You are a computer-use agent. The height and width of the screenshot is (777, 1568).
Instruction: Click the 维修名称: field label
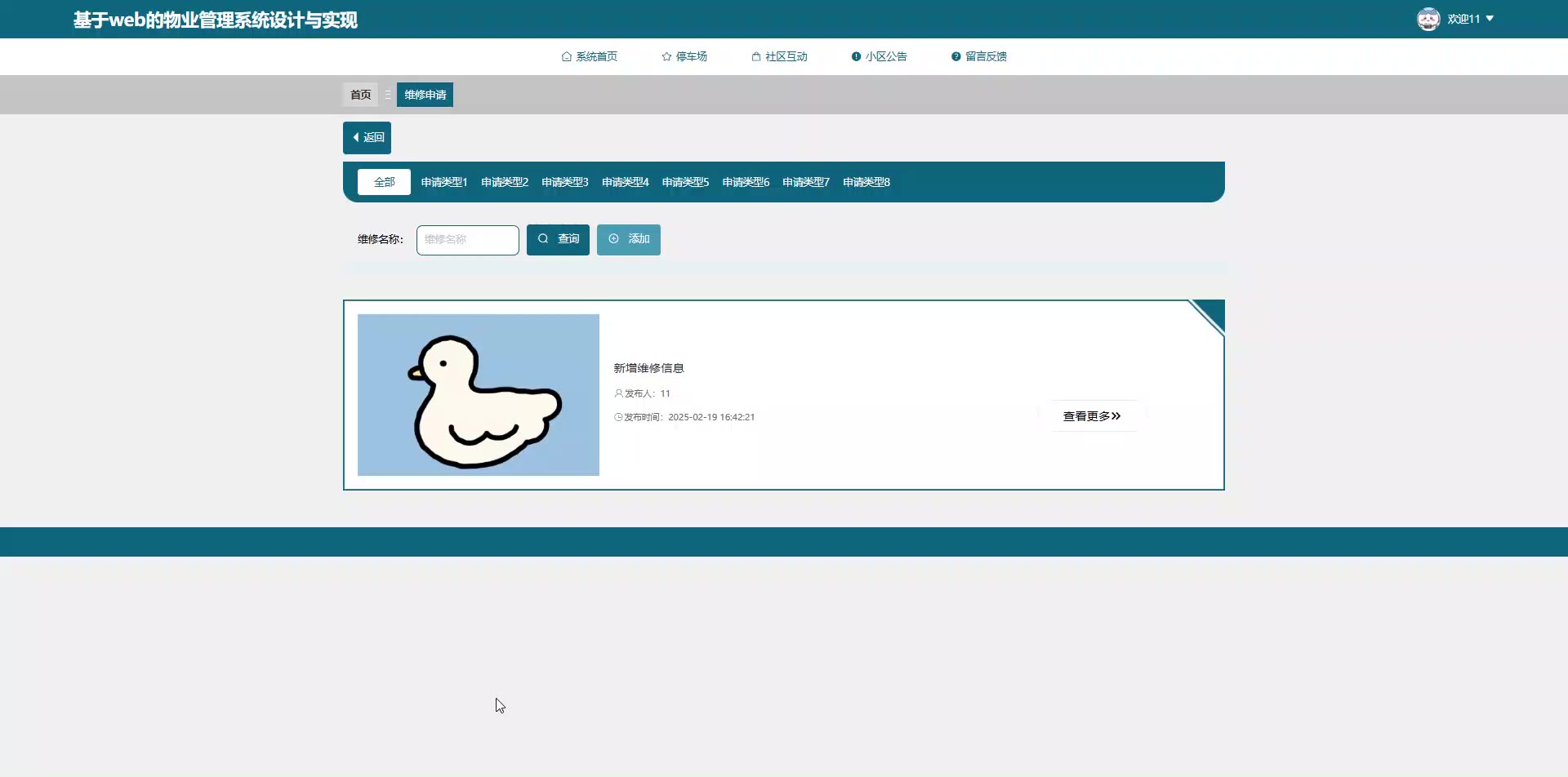click(381, 239)
